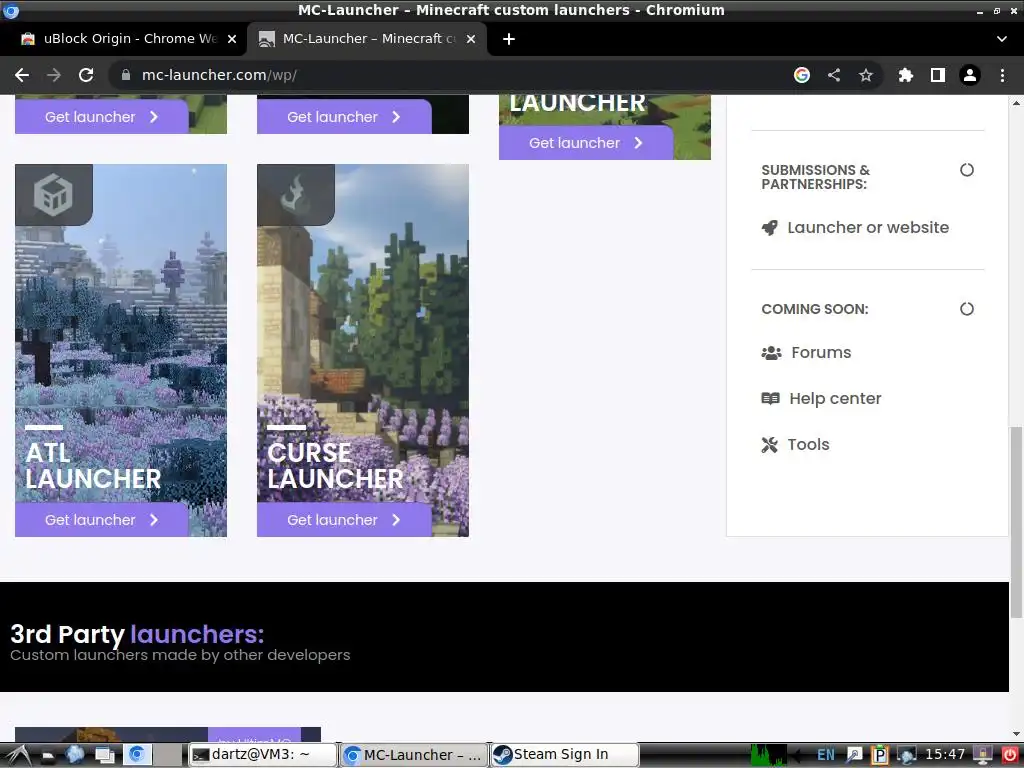Select the MC-Launcher taskbar window button
The height and width of the screenshot is (768, 1024).
(414, 755)
